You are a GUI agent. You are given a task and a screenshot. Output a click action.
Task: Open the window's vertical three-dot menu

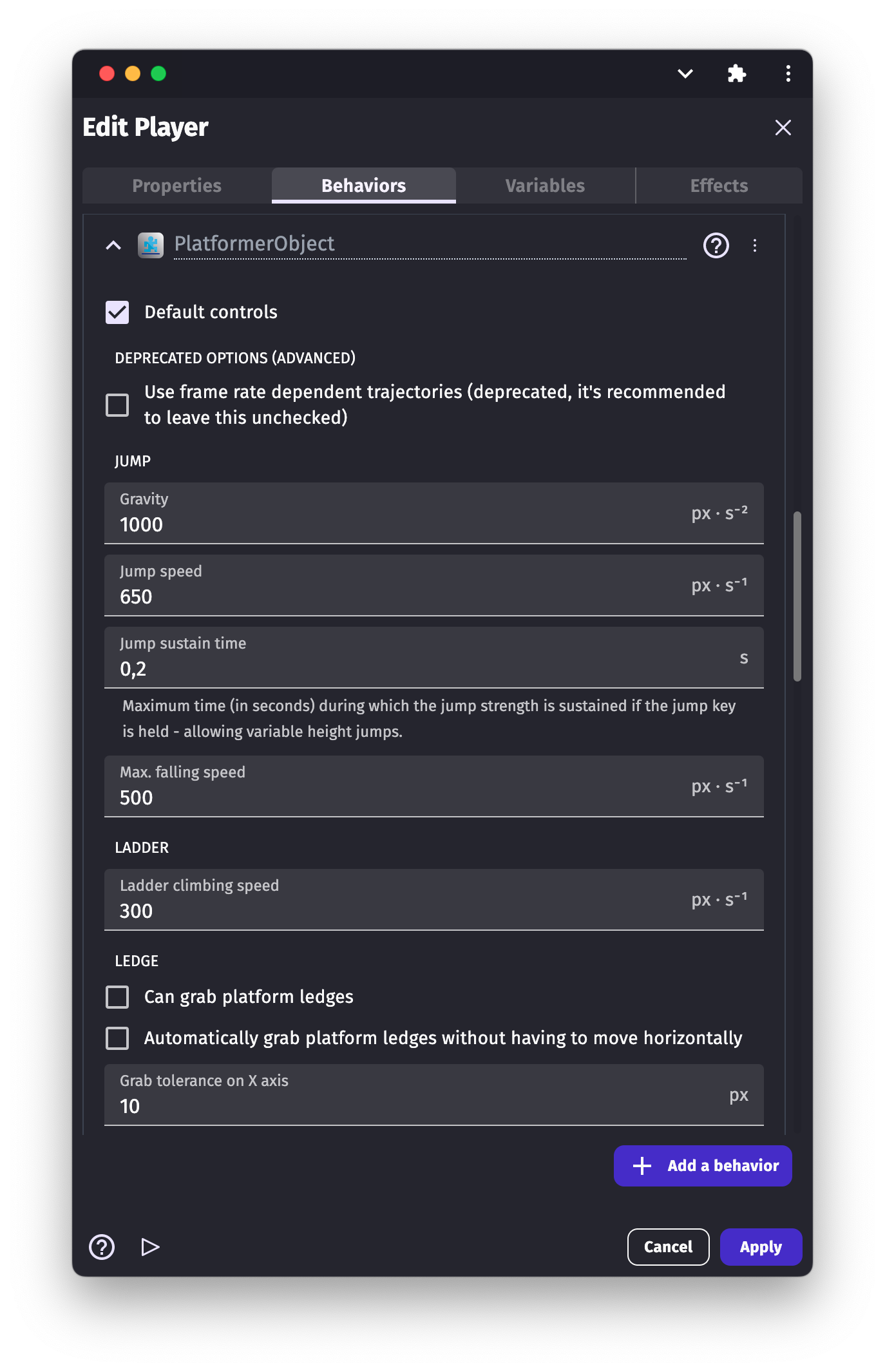point(788,73)
